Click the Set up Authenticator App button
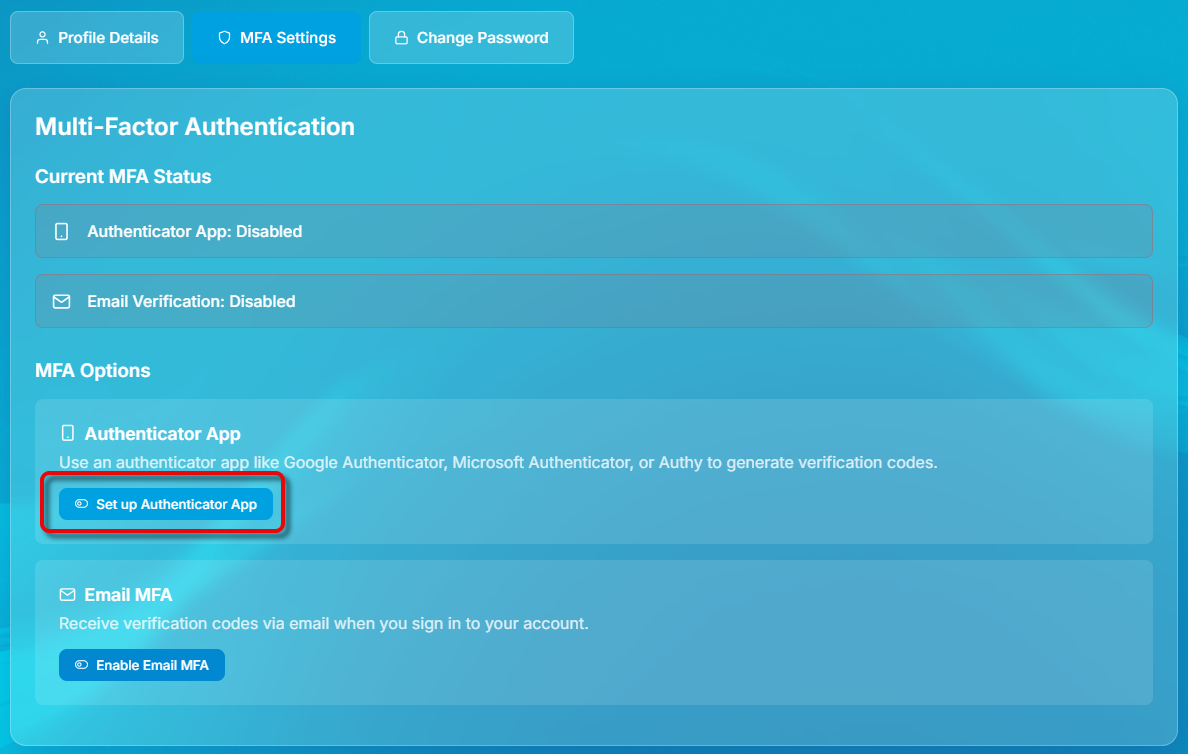Viewport: 1188px width, 754px height. pos(165,504)
